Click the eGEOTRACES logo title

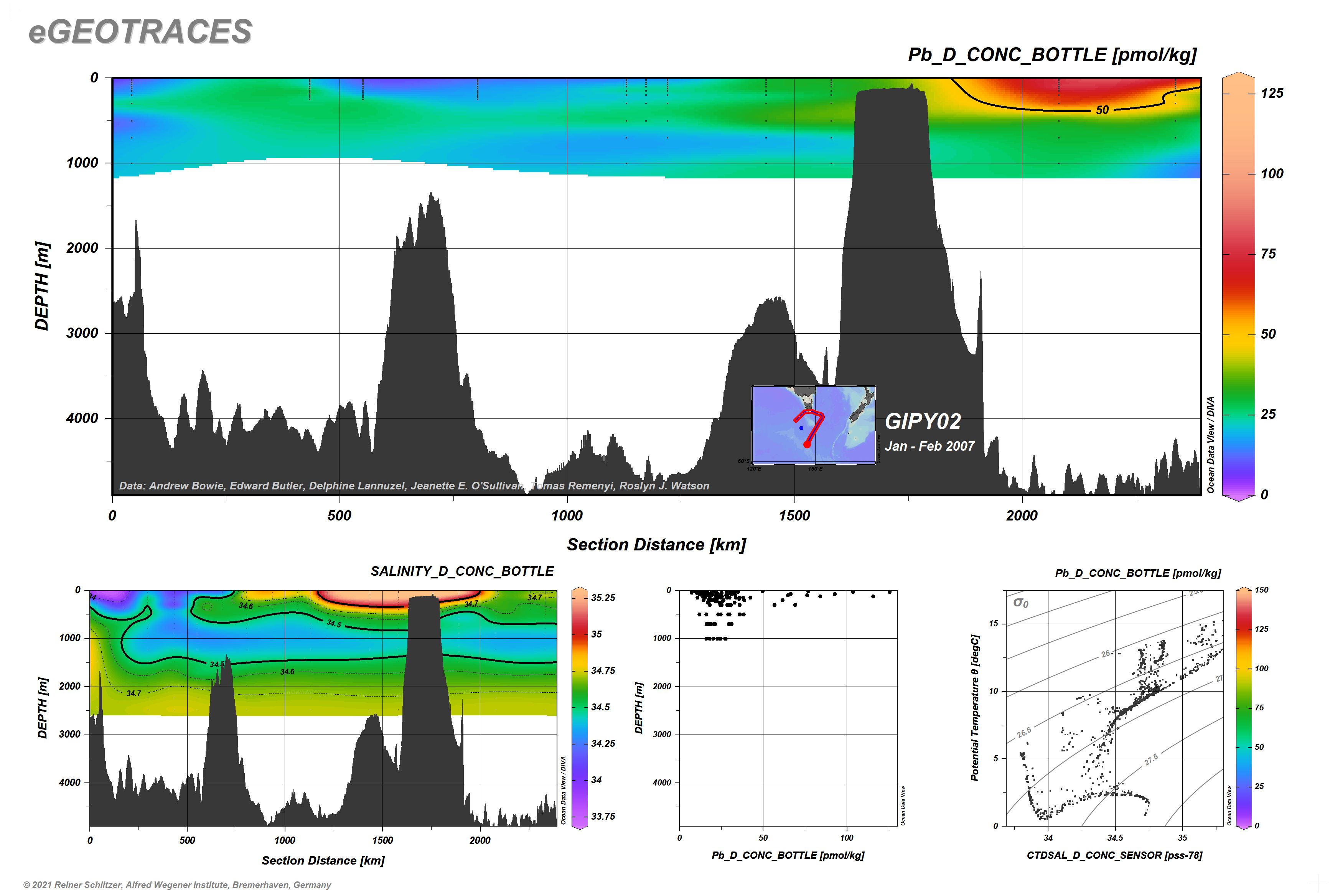point(140,31)
